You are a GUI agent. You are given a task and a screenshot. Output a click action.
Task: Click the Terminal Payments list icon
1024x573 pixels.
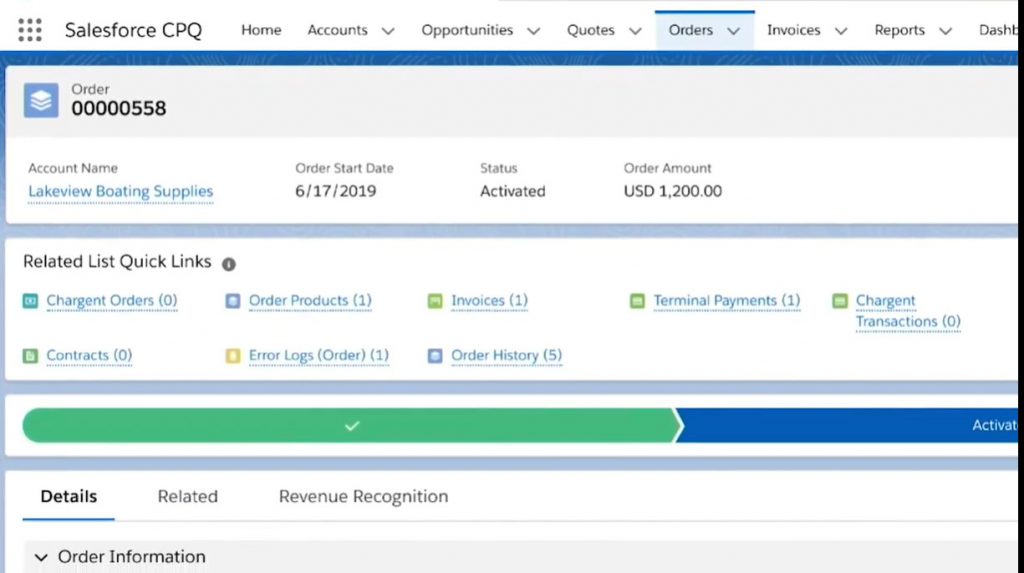(637, 301)
